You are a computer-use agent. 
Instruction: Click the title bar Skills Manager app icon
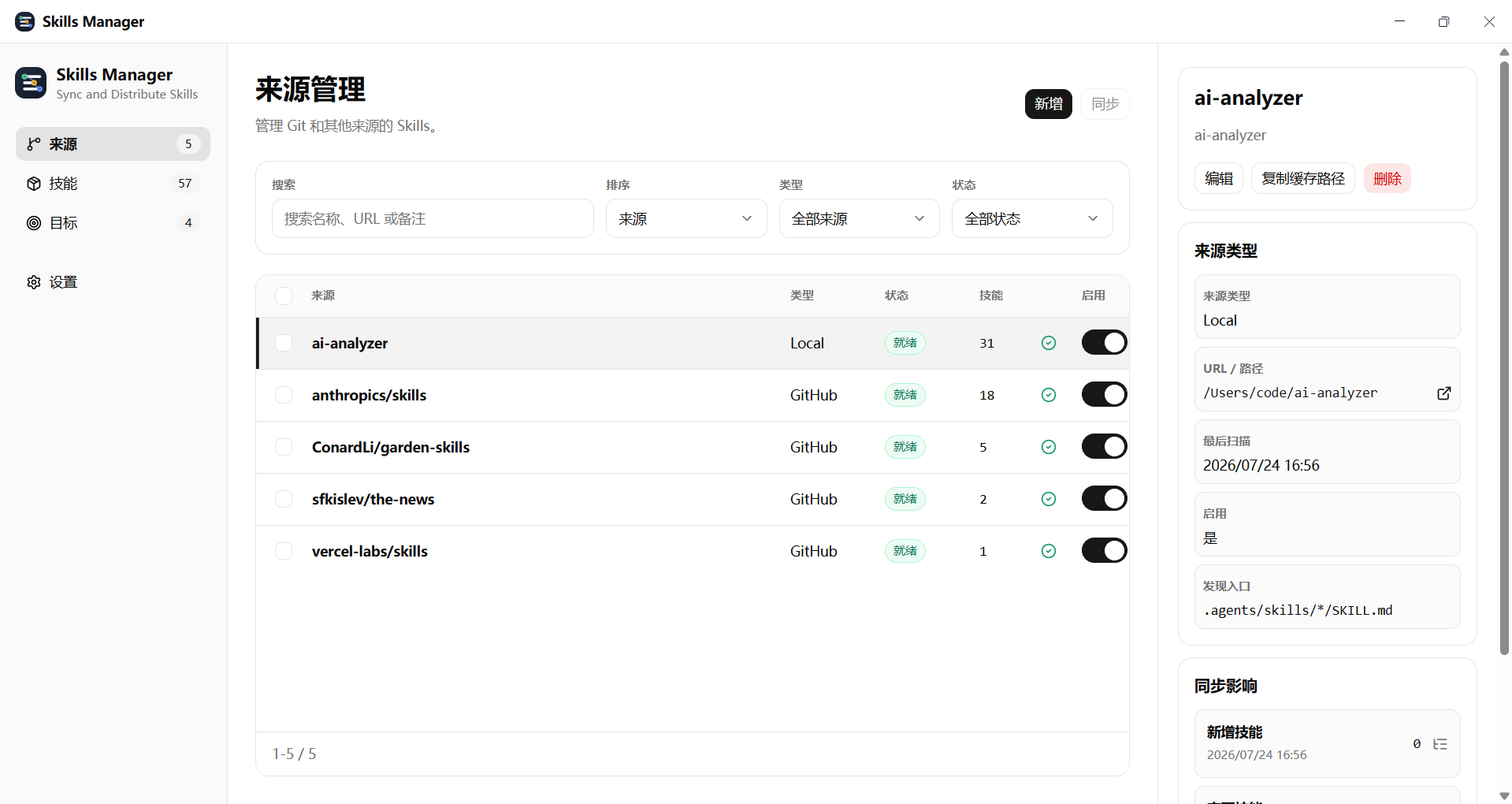pyautogui.click(x=24, y=21)
